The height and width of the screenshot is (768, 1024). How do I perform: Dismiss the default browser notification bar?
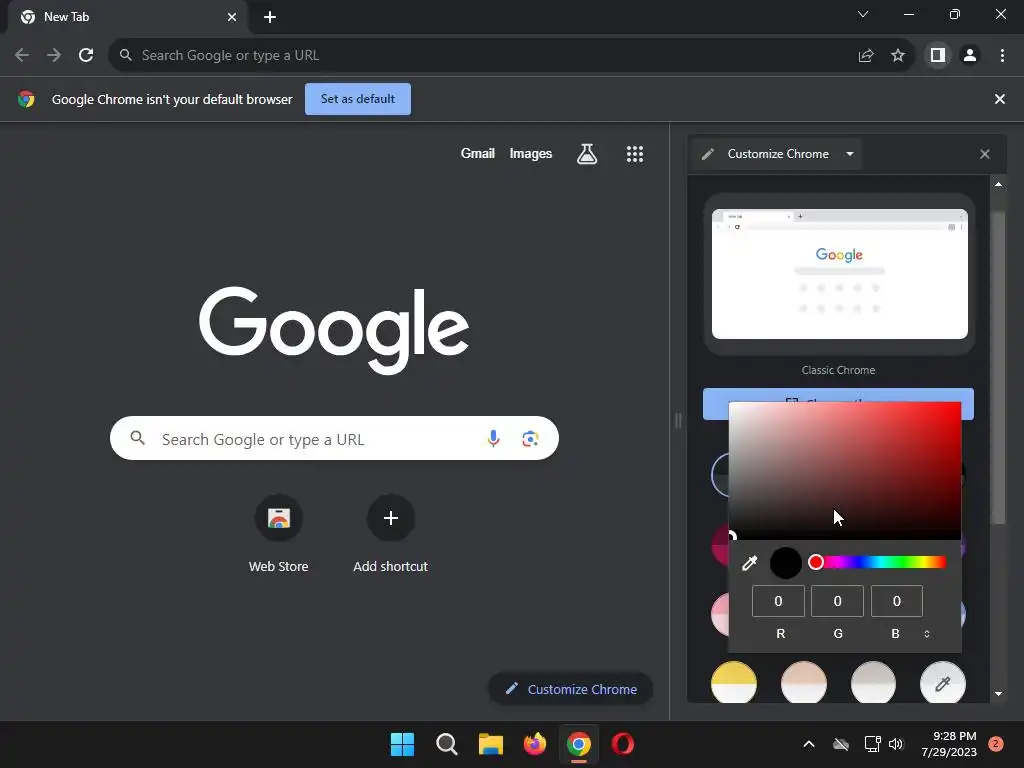point(999,99)
